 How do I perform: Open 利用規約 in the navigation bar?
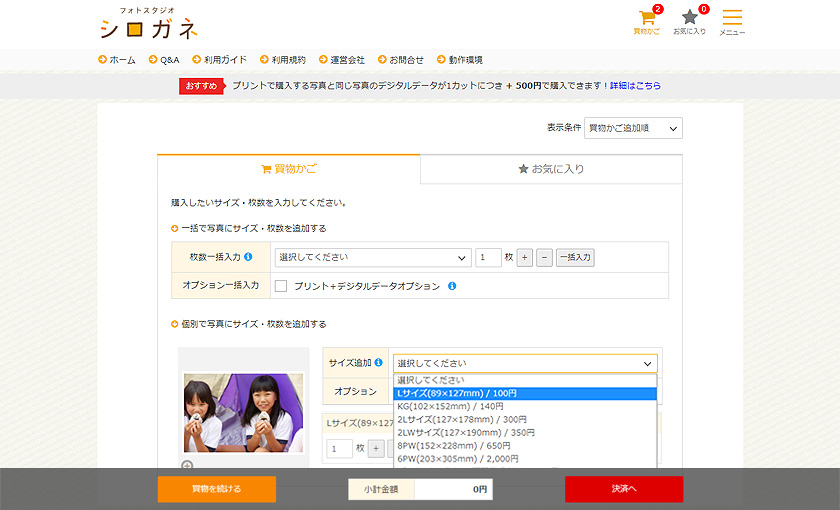point(283,60)
